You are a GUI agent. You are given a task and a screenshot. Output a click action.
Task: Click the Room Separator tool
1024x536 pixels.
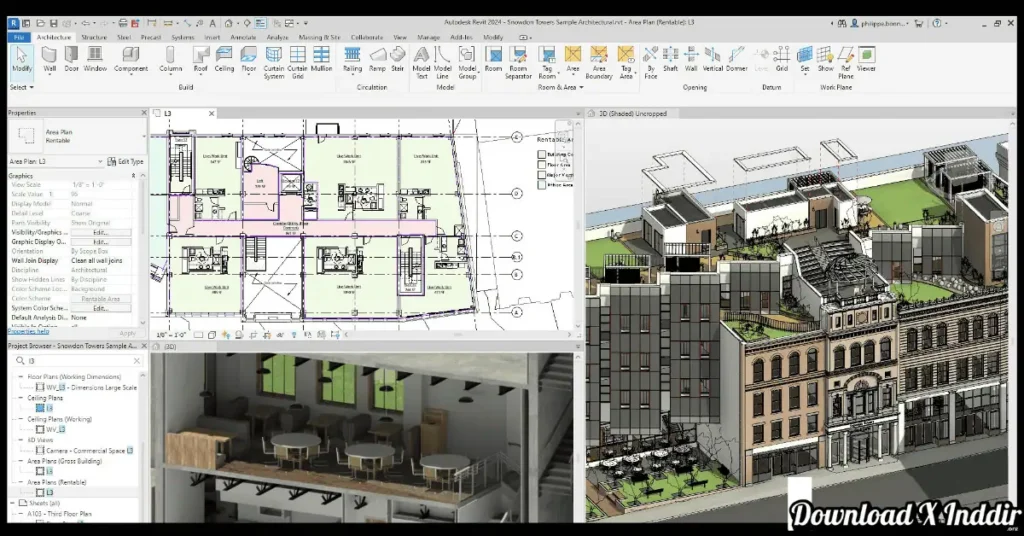pyautogui.click(x=518, y=63)
